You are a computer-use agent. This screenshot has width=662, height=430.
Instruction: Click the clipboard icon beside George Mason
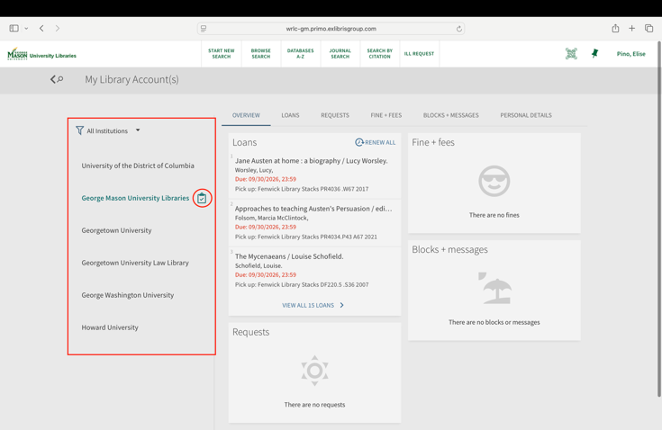(202, 198)
